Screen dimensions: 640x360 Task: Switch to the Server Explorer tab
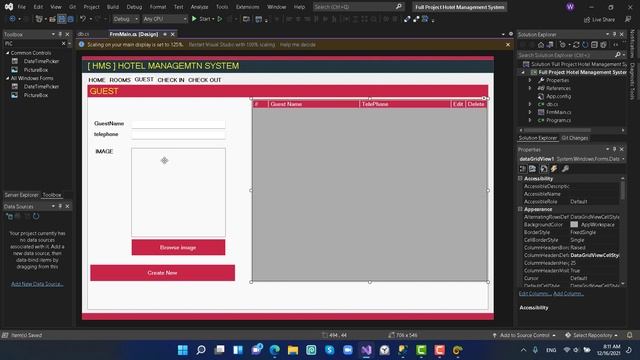point(22,195)
